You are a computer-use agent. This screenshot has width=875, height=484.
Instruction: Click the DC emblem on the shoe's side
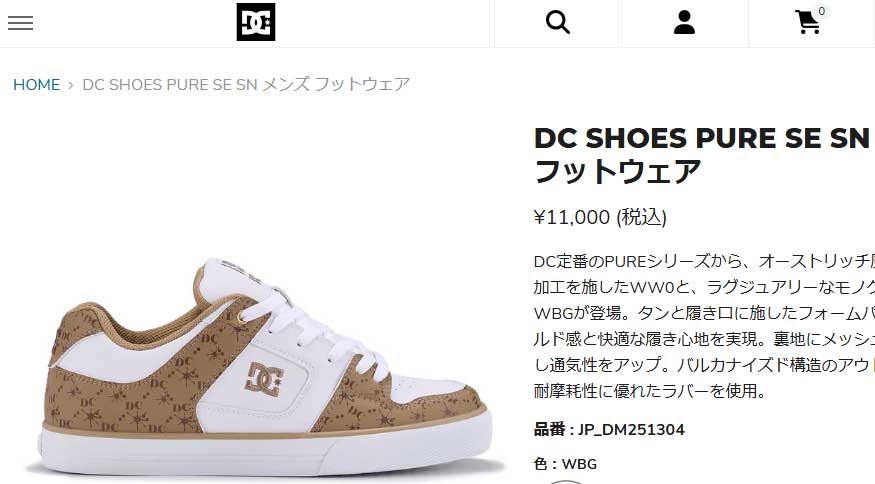click(265, 380)
